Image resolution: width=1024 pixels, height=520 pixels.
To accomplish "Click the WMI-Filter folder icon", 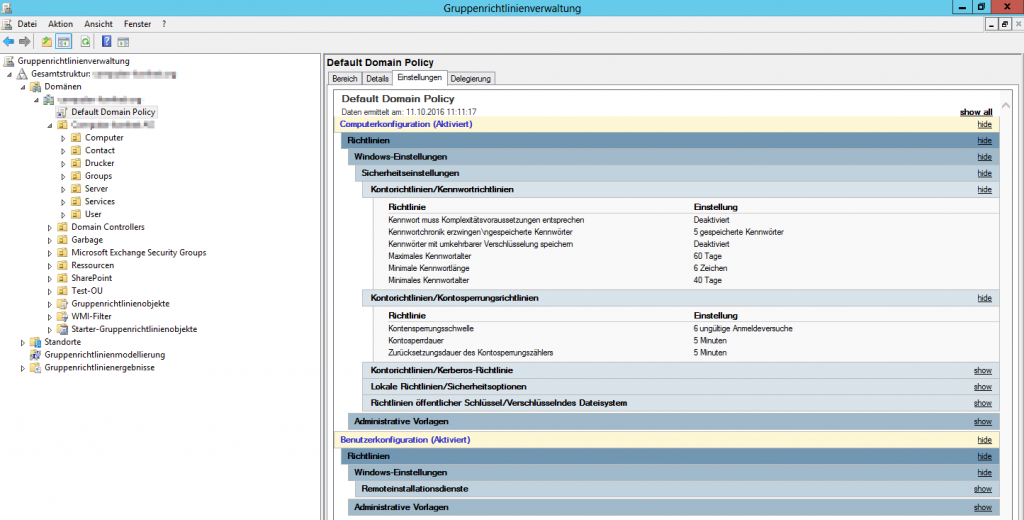I will pyautogui.click(x=62, y=316).
